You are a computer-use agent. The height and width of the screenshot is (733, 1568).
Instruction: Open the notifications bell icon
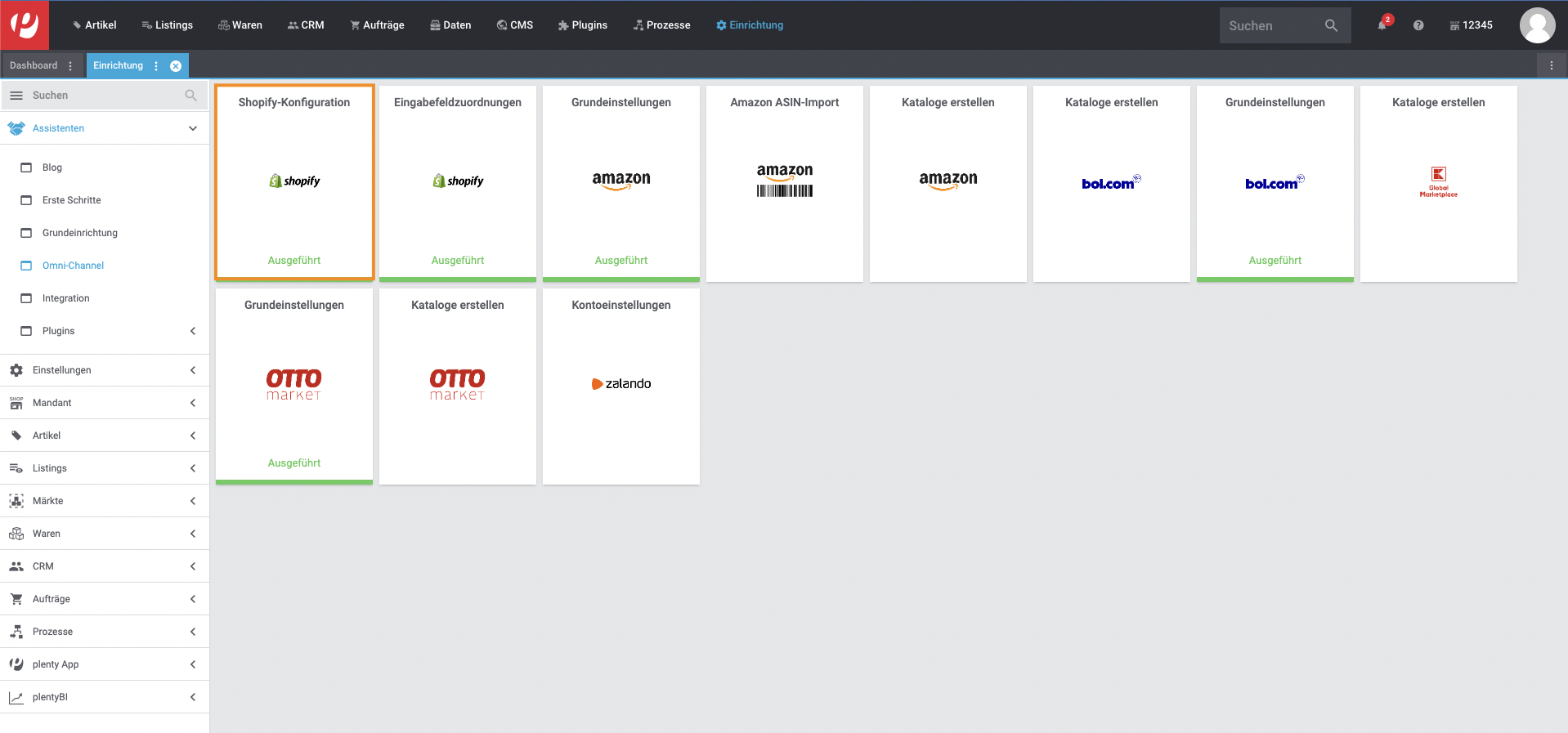pos(1382,25)
